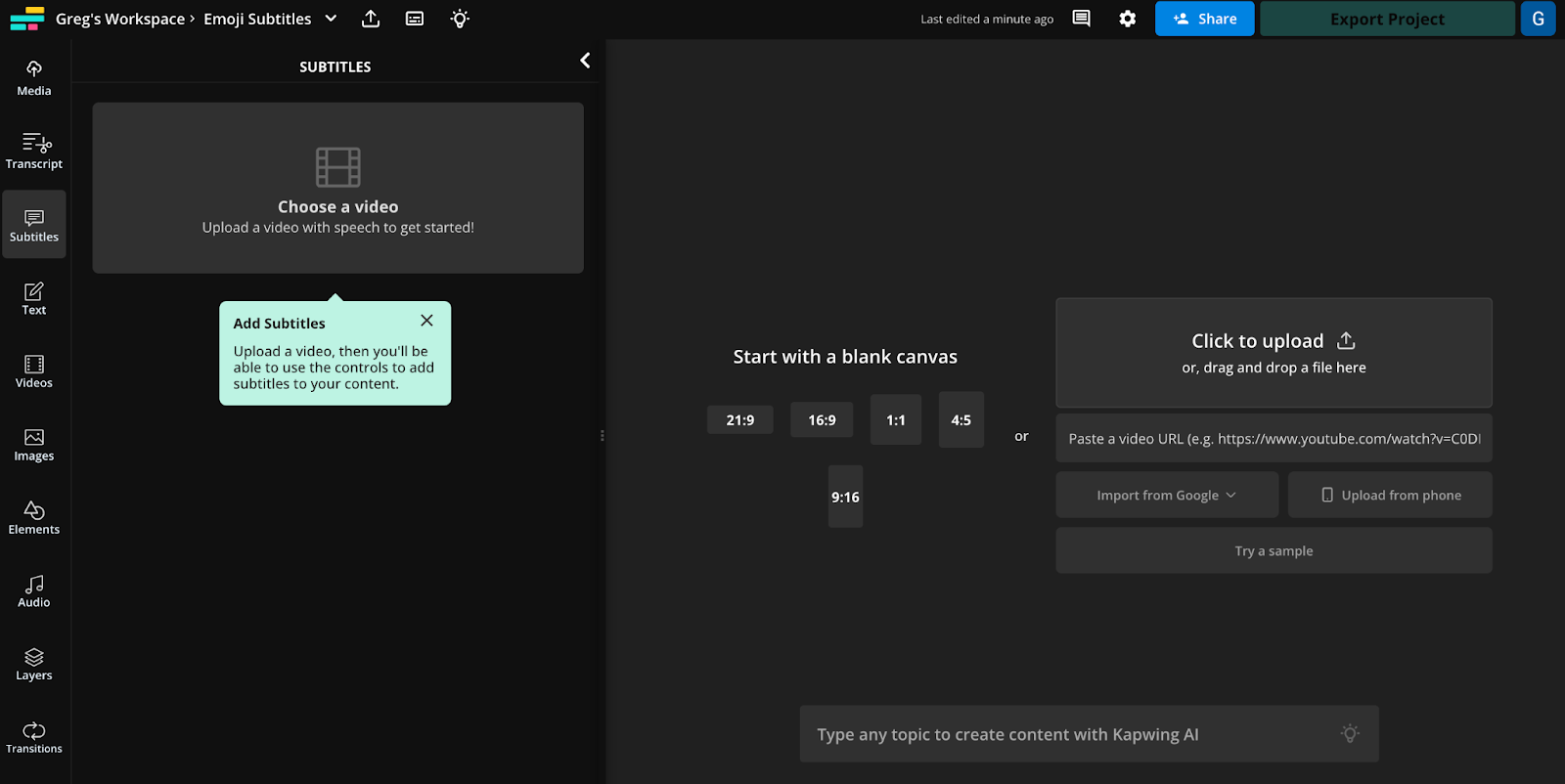
Task: Expand the Import from Google dropdown
Action: pyautogui.click(x=1167, y=495)
